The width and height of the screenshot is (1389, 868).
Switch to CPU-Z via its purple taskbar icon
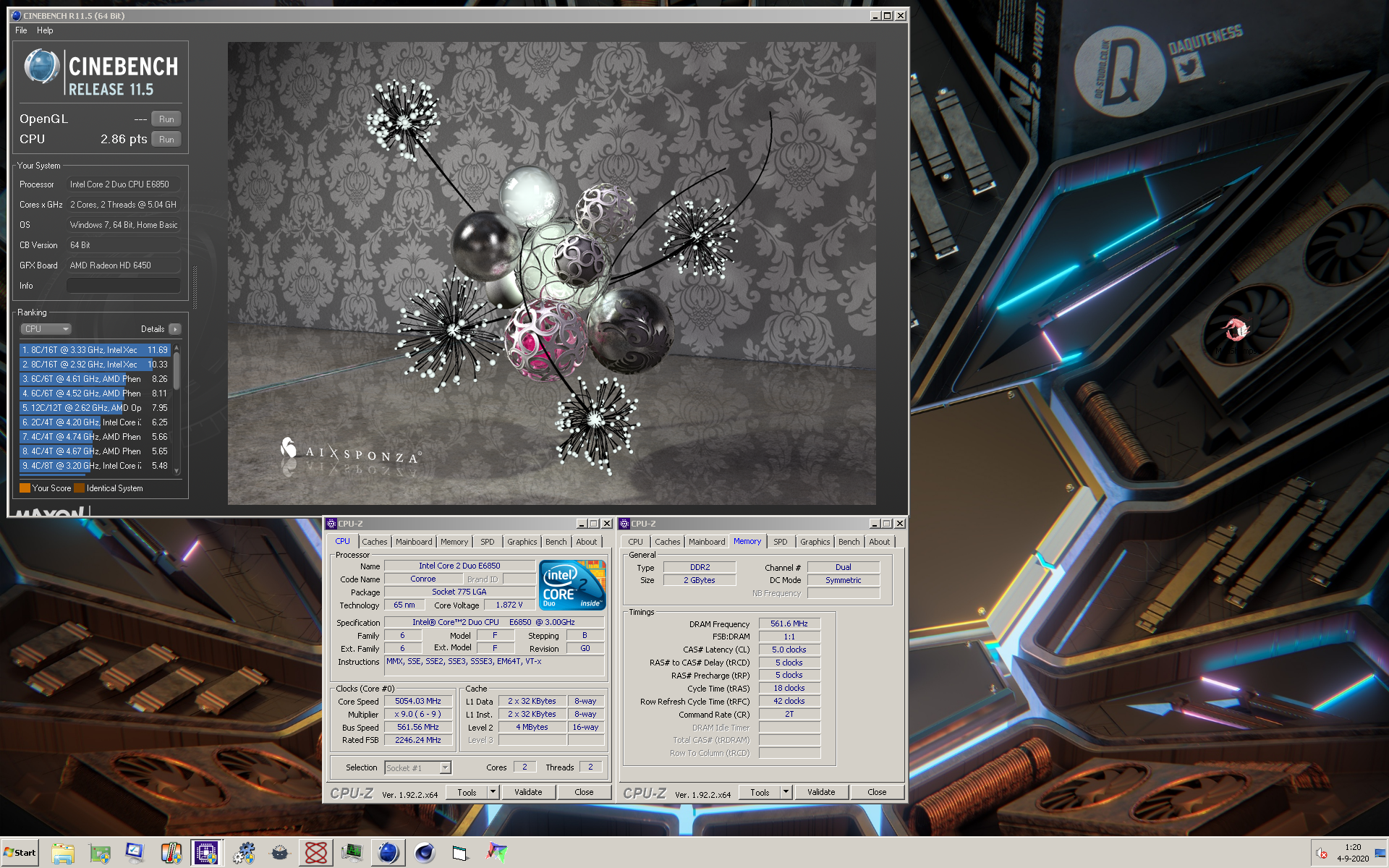[206, 853]
